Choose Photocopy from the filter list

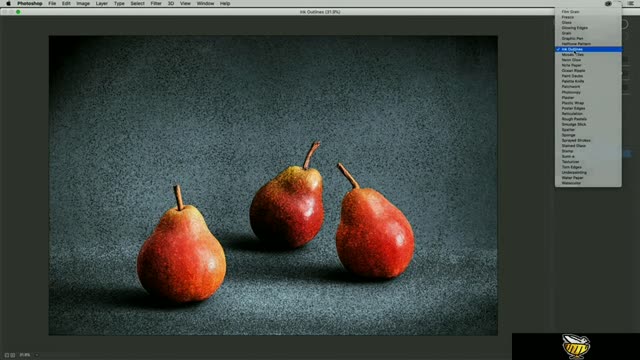(588, 92)
